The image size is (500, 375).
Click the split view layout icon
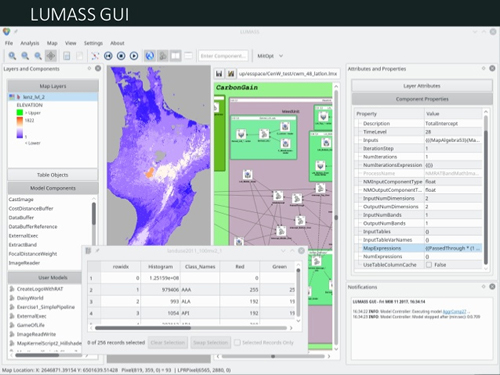click(175, 56)
